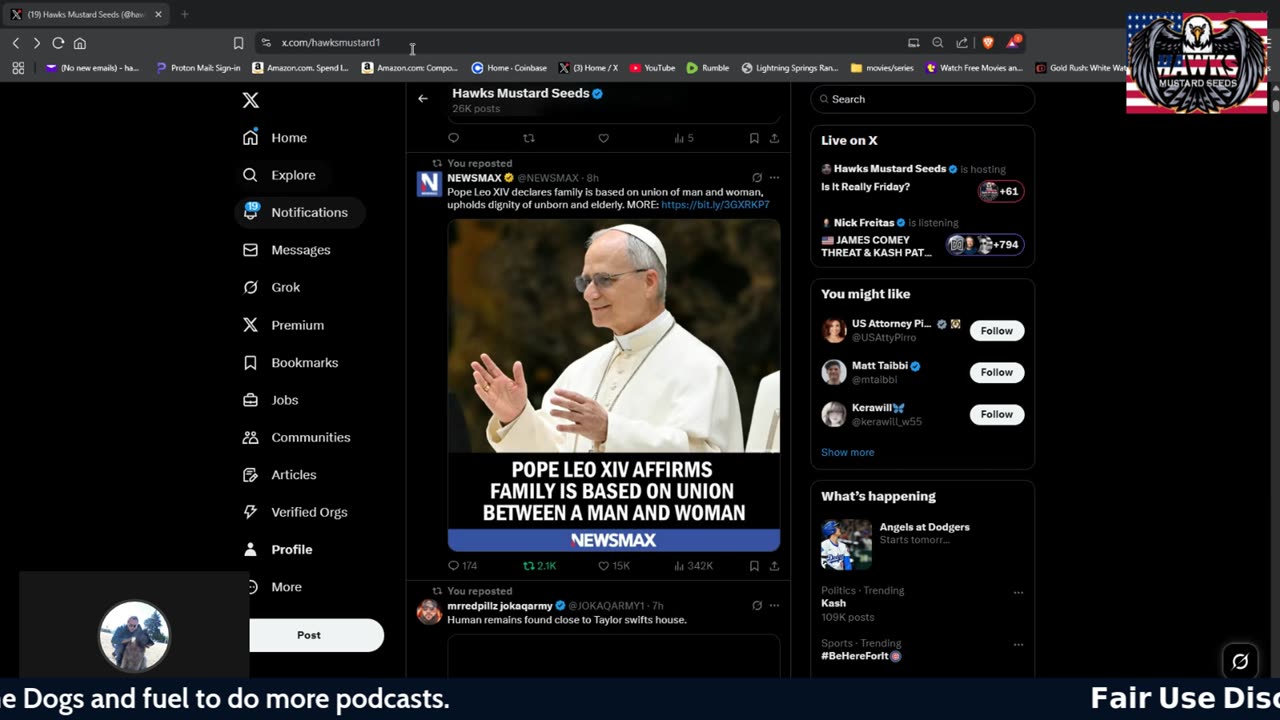Screen dimensions: 1280x720
Task: Reload the page with the refresh button
Action: pyautogui.click(x=58, y=43)
